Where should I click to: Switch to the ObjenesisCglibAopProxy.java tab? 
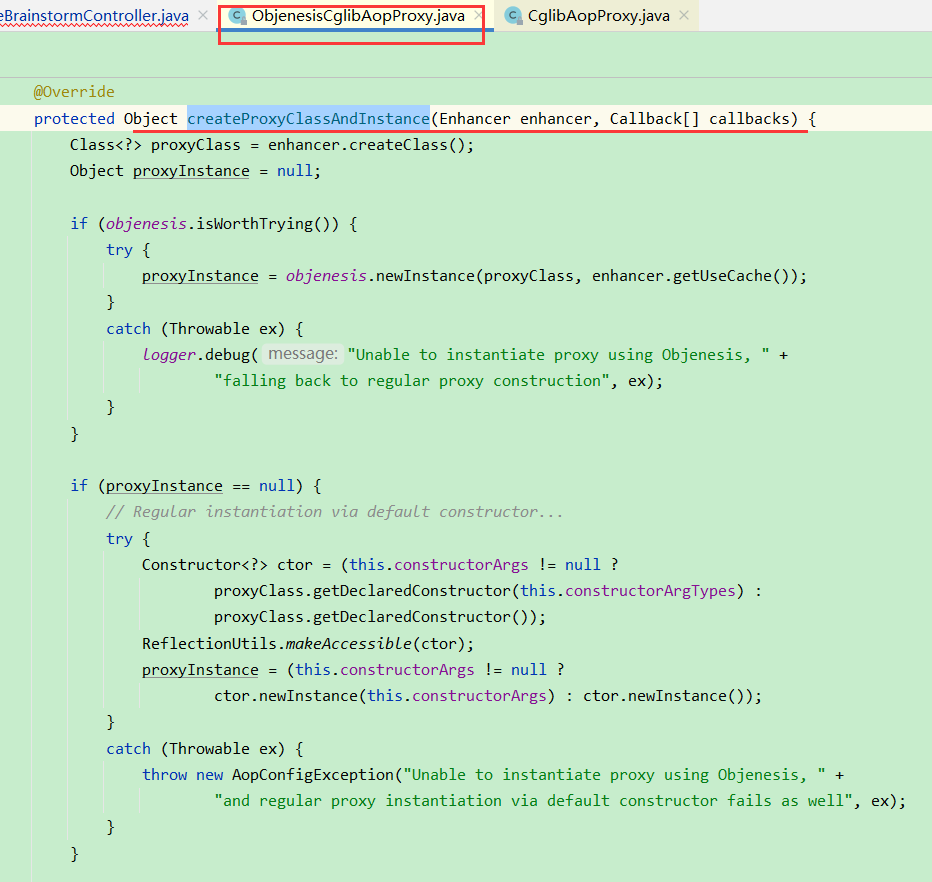[x=358, y=16]
